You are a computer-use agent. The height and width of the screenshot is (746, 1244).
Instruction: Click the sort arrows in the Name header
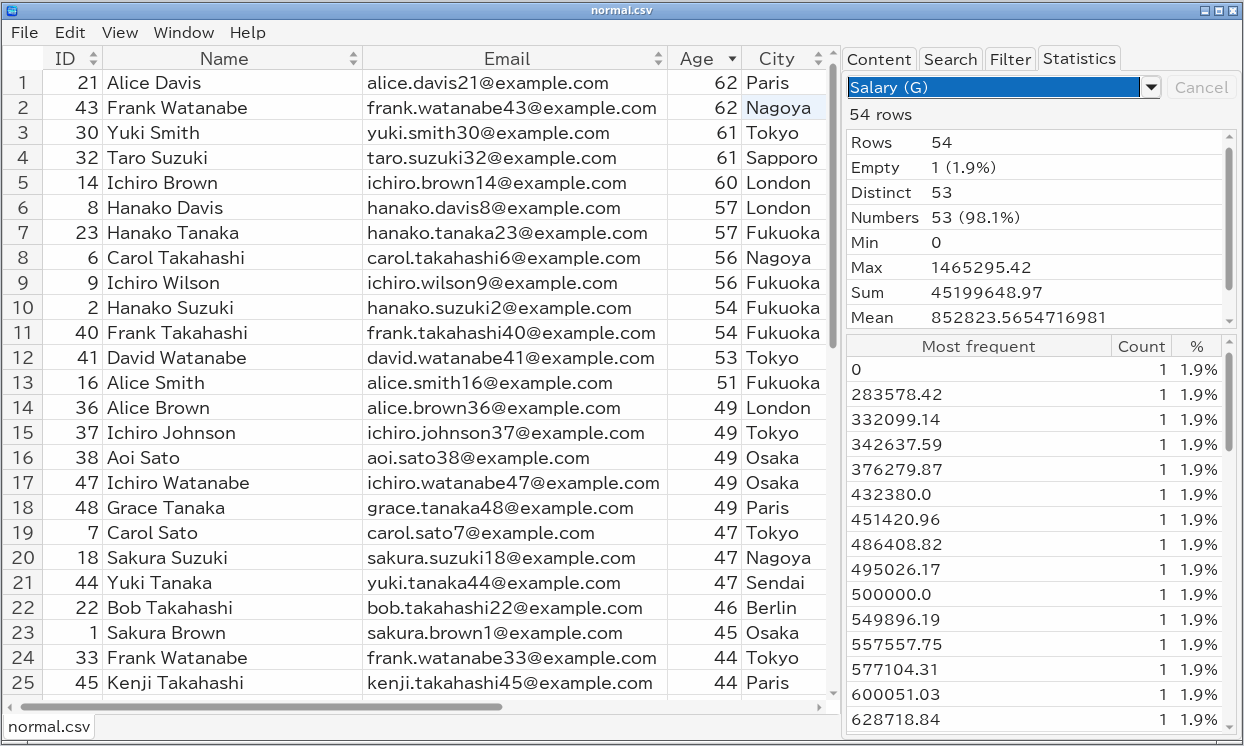pos(353,59)
